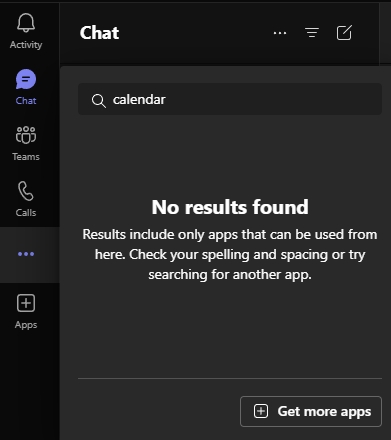Open the Activity bell icon

coord(26,23)
